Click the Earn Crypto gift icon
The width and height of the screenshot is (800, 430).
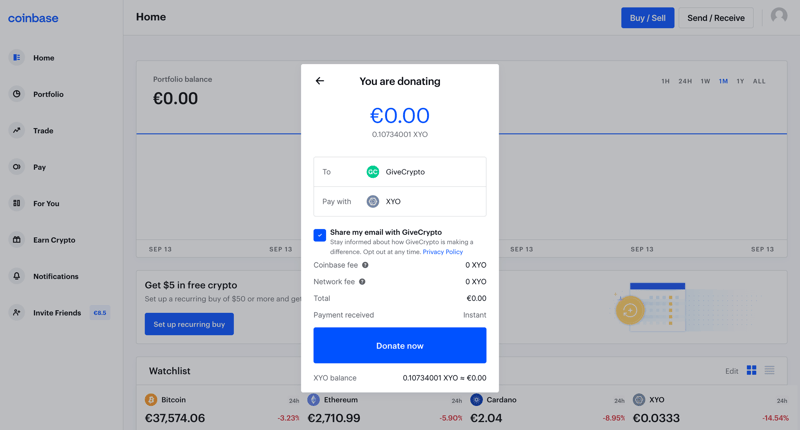point(17,240)
